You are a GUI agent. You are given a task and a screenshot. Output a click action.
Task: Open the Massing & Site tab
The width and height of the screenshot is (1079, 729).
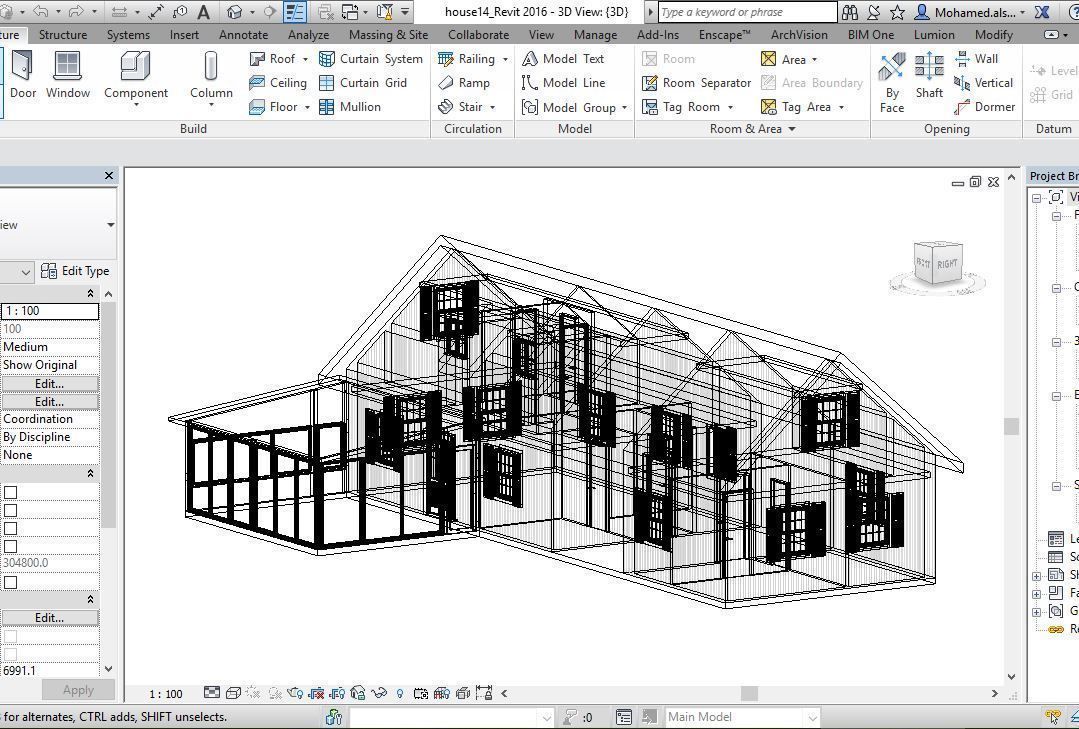pos(388,34)
